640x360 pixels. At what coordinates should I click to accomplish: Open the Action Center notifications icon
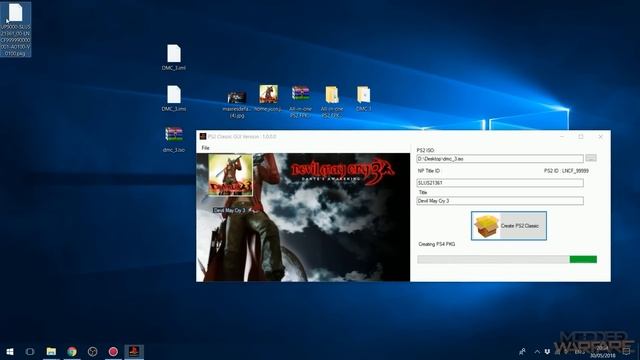click(627, 351)
